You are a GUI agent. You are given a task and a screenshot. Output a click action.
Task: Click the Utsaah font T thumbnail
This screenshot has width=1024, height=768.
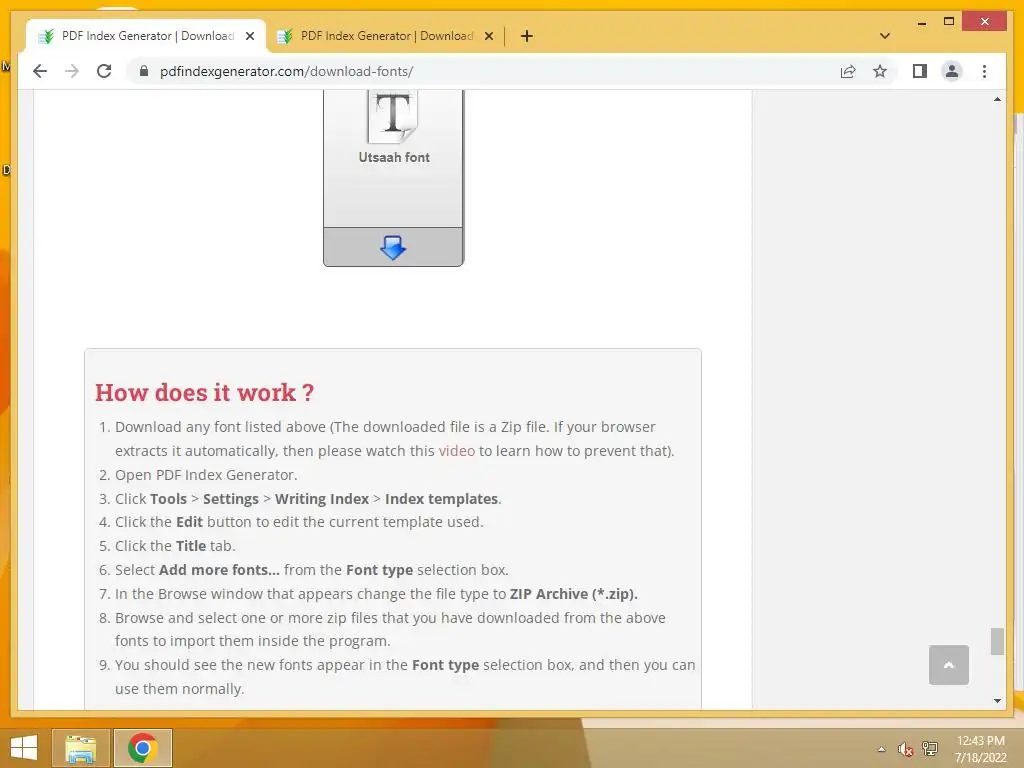(393, 116)
